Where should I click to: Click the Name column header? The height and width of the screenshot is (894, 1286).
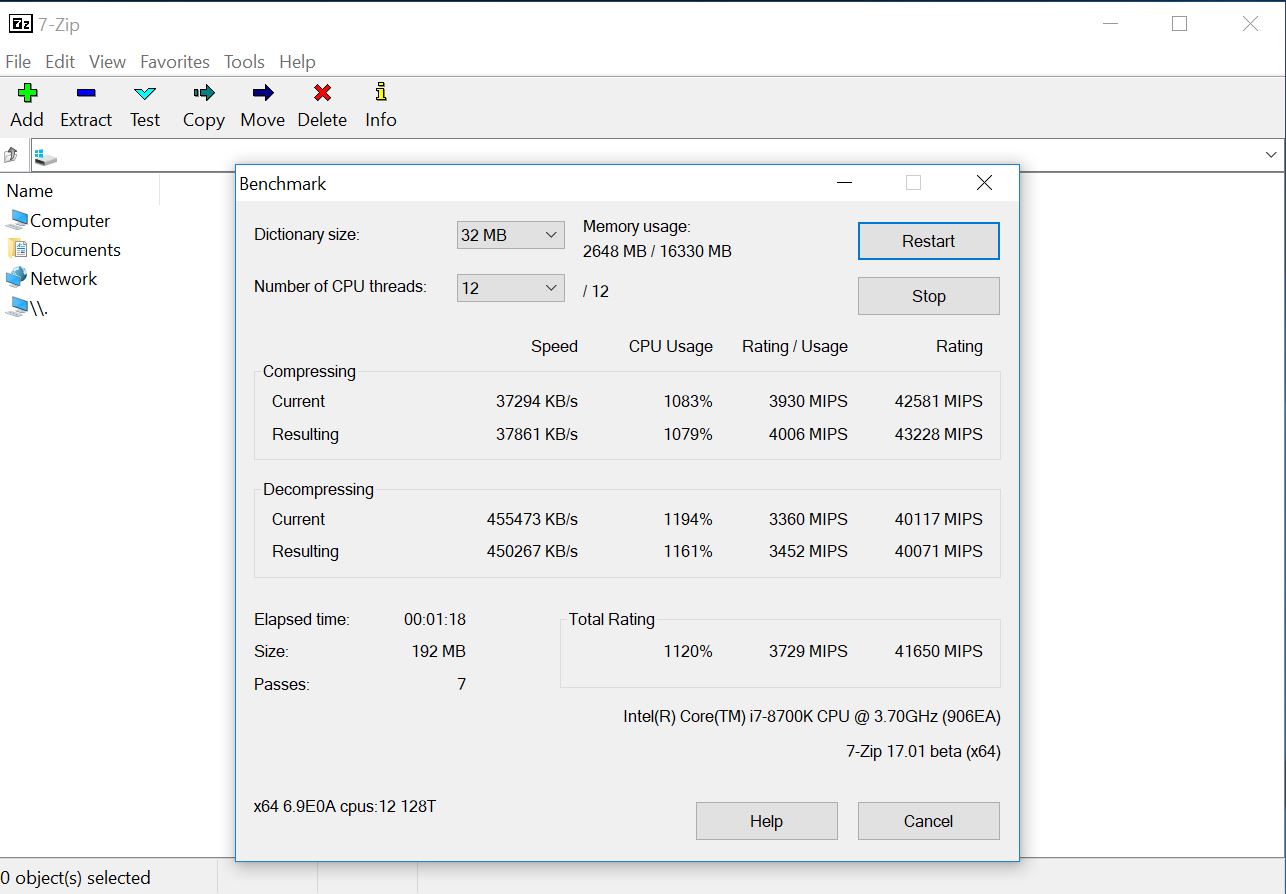(30, 191)
